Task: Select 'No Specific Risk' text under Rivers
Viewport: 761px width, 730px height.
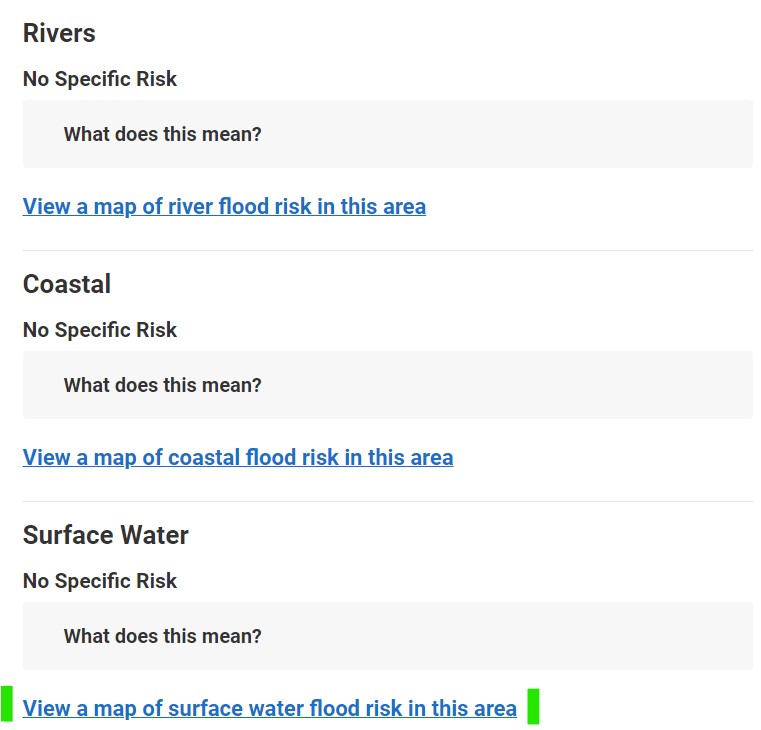Action: (100, 79)
